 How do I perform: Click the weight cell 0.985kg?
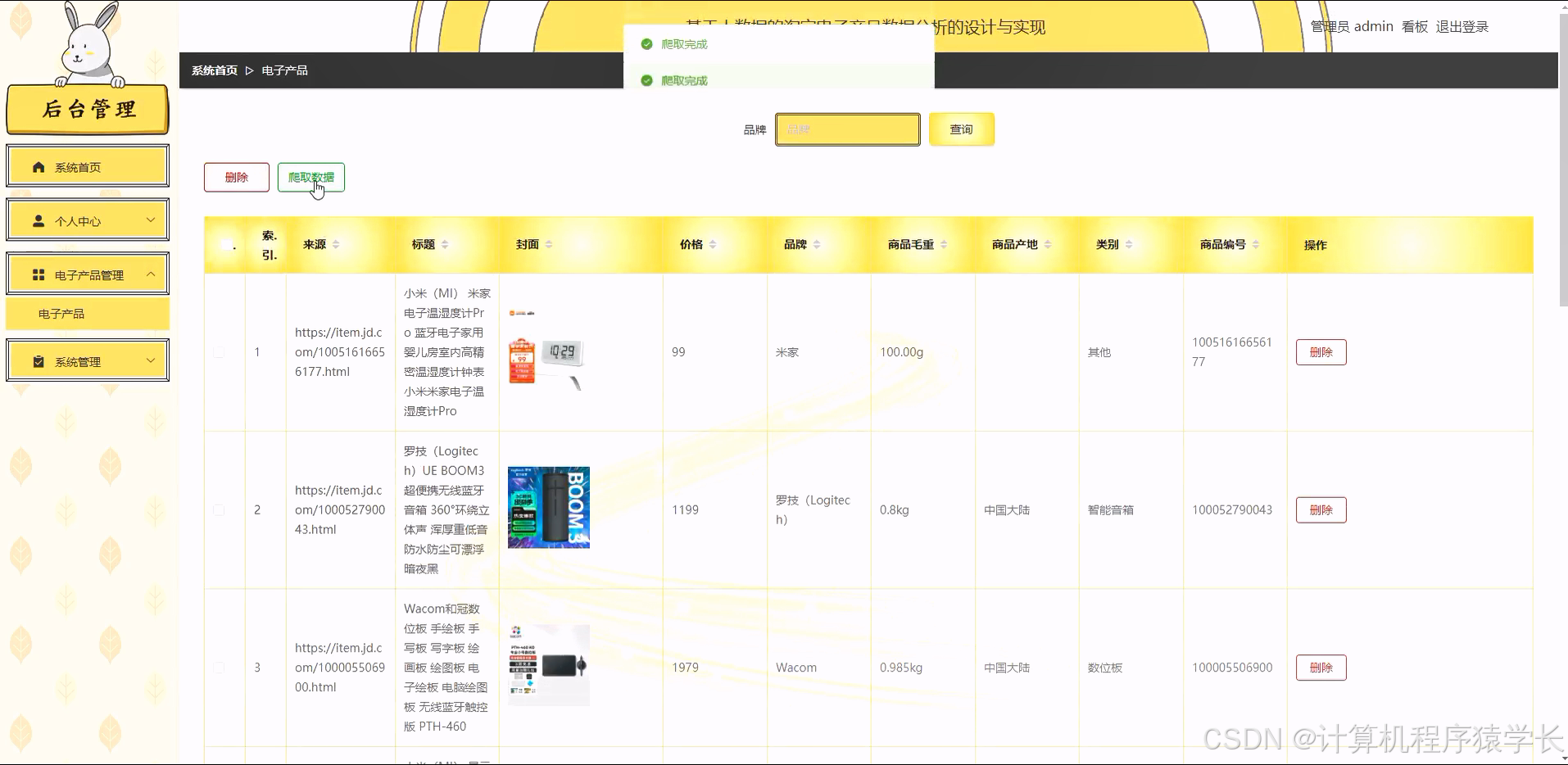coord(901,668)
